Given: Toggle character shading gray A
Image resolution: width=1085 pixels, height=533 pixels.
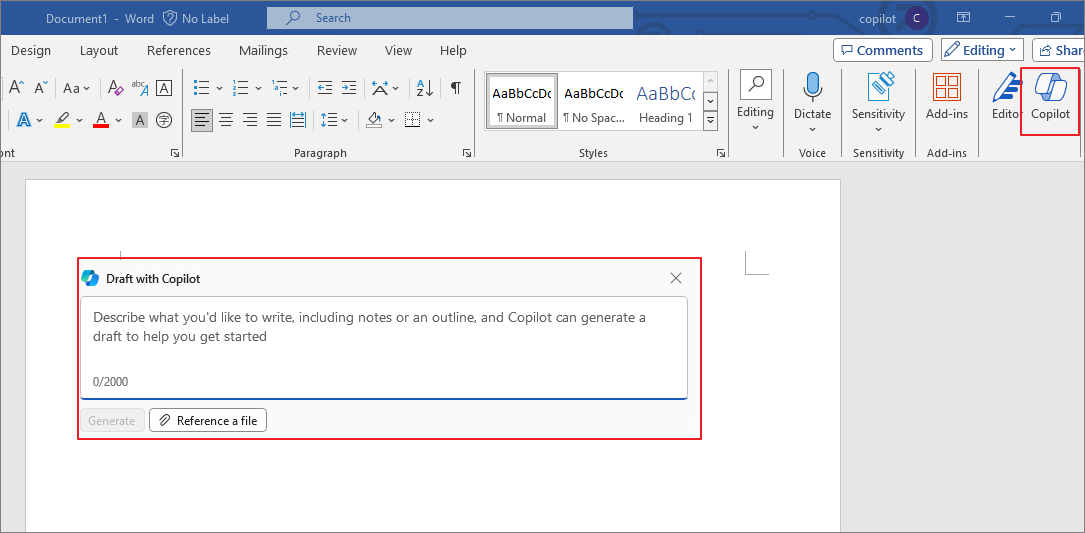Looking at the screenshot, I should [140, 120].
